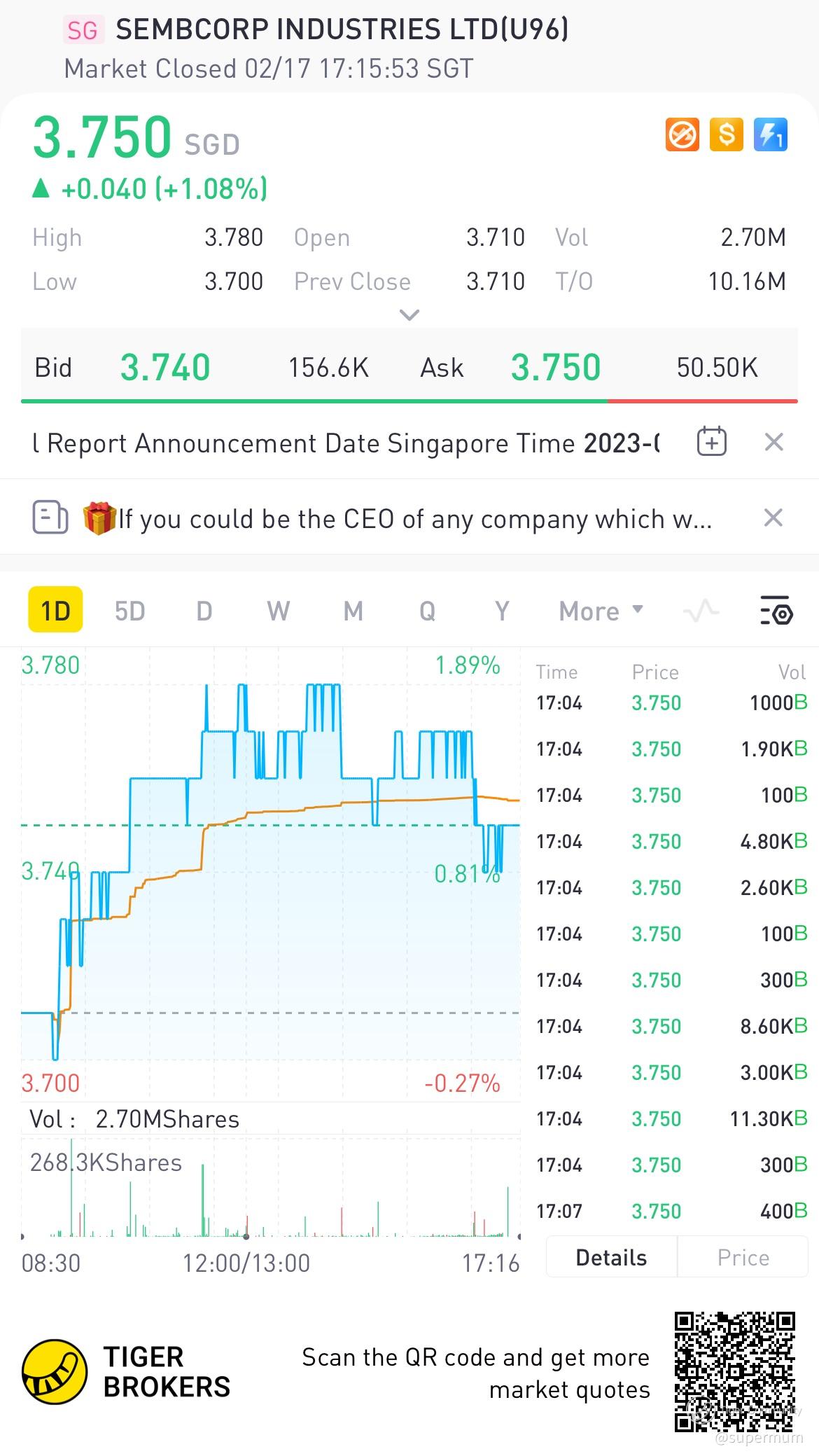Tap the bid-ask ratio bar
The height and width of the screenshot is (1456, 819).
coord(409,401)
